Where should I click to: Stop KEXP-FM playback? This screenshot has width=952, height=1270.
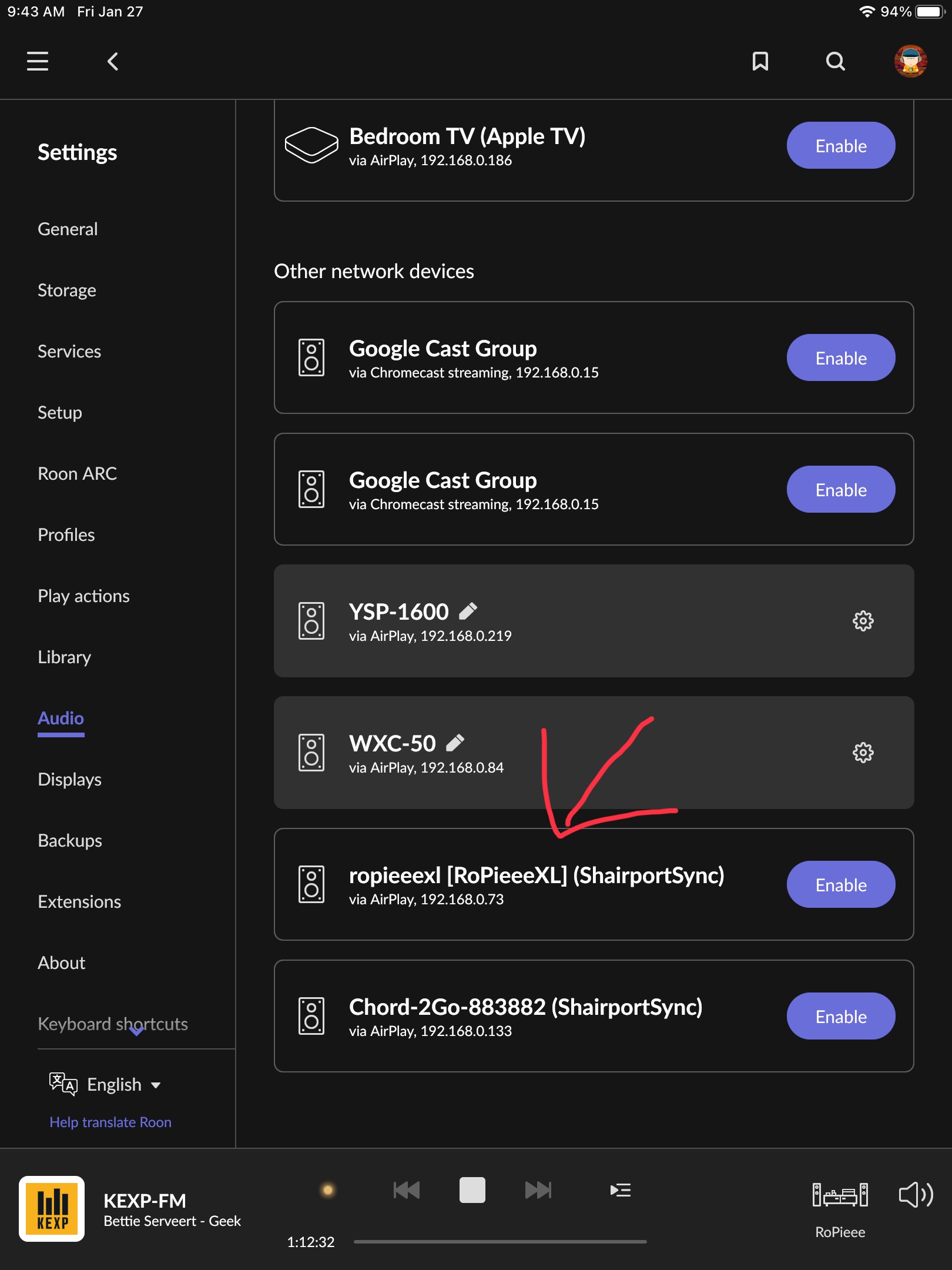(472, 1189)
